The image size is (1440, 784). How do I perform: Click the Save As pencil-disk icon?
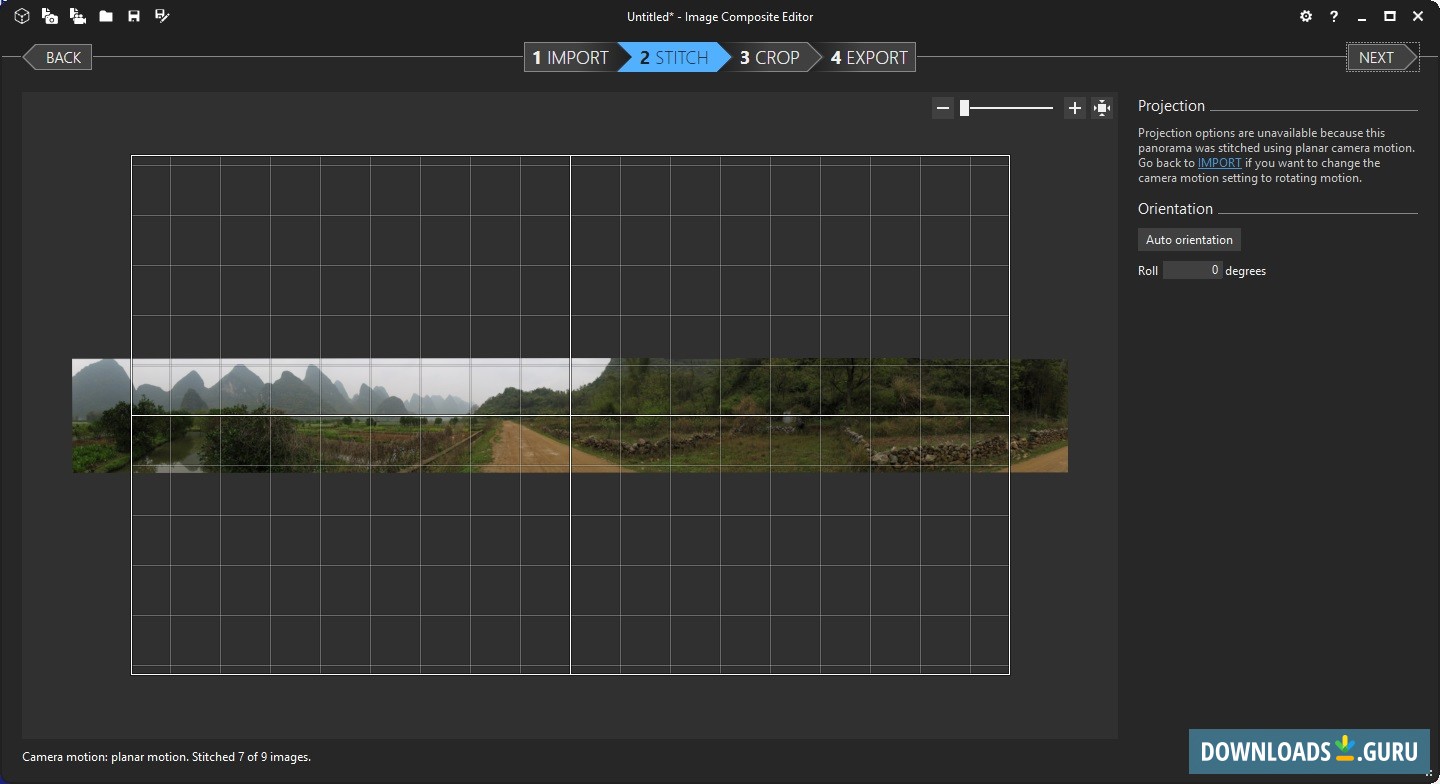[x=162, y=16]
